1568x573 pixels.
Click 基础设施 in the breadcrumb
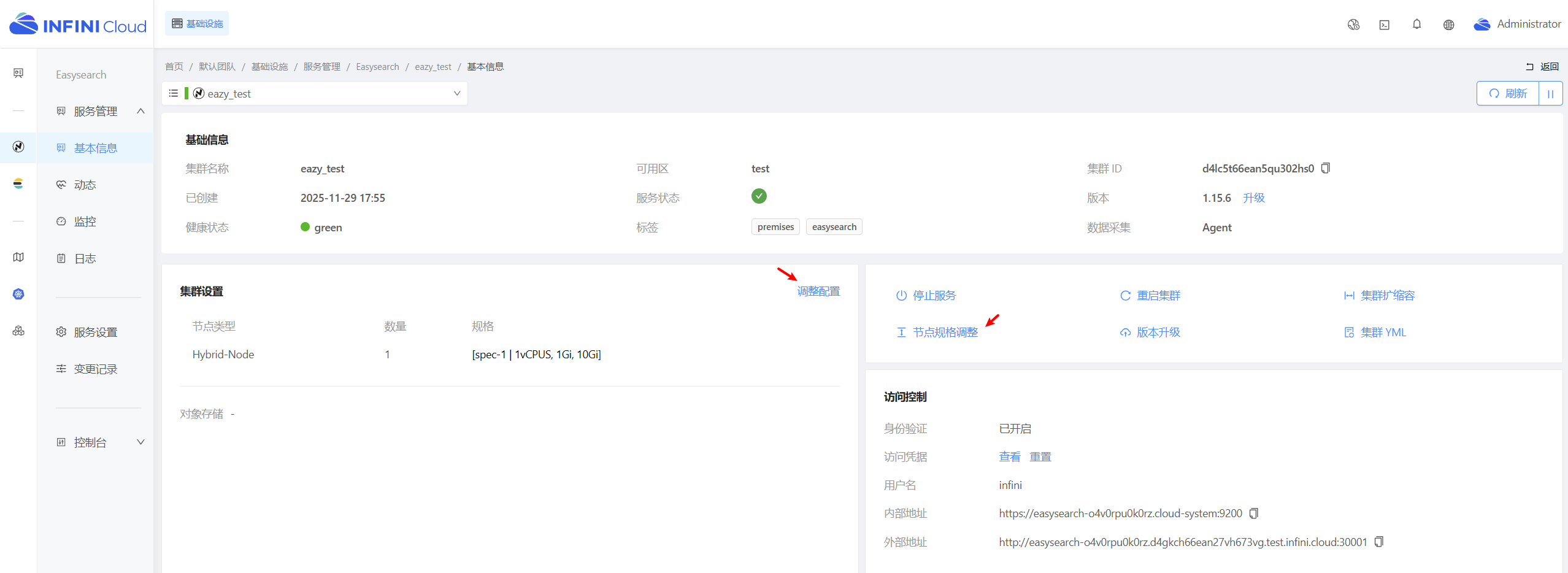269,66
